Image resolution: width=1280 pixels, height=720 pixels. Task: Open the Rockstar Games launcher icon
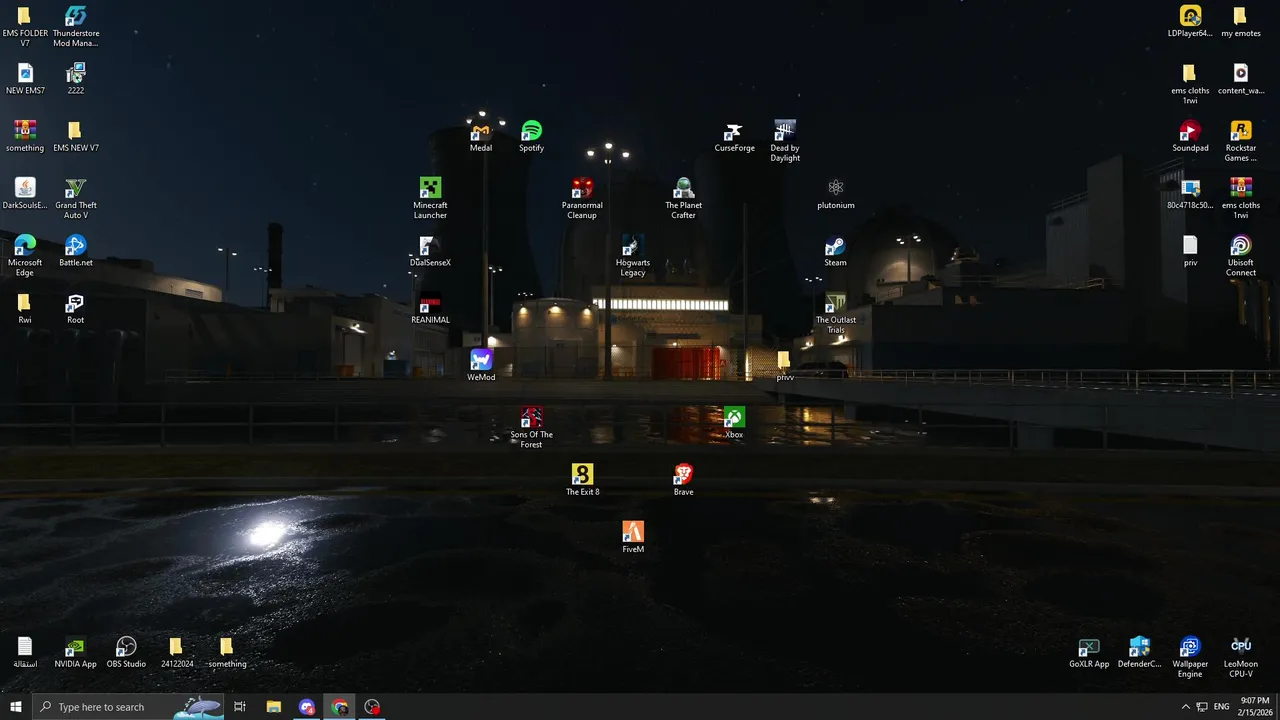click(x=1241, y=141)
